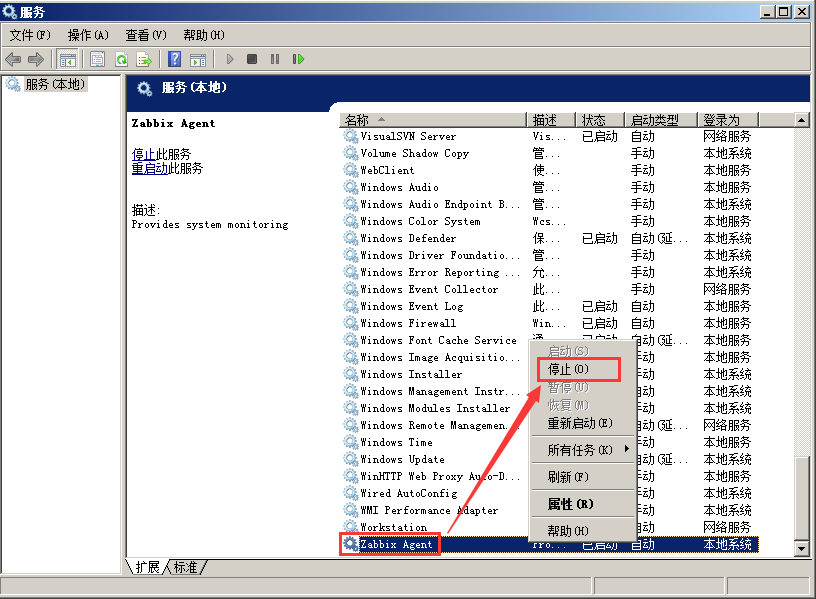The height and width of the screenshot is (599, 816).
Task: Click the gear icon beside WebClient
Action: pyautogui.click(x=350, y=170)
